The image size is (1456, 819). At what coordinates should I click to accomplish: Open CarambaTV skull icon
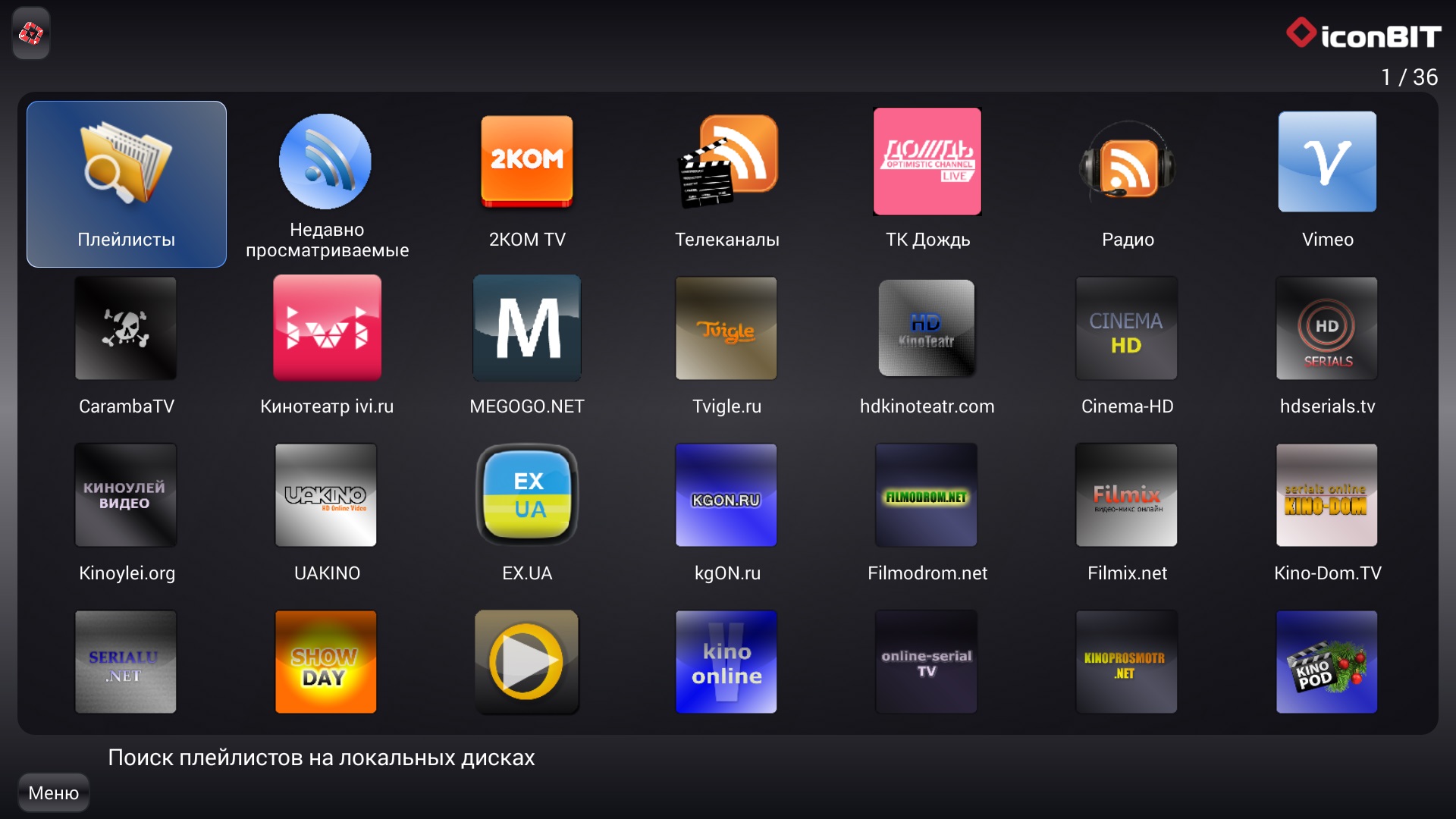[126, 328]
